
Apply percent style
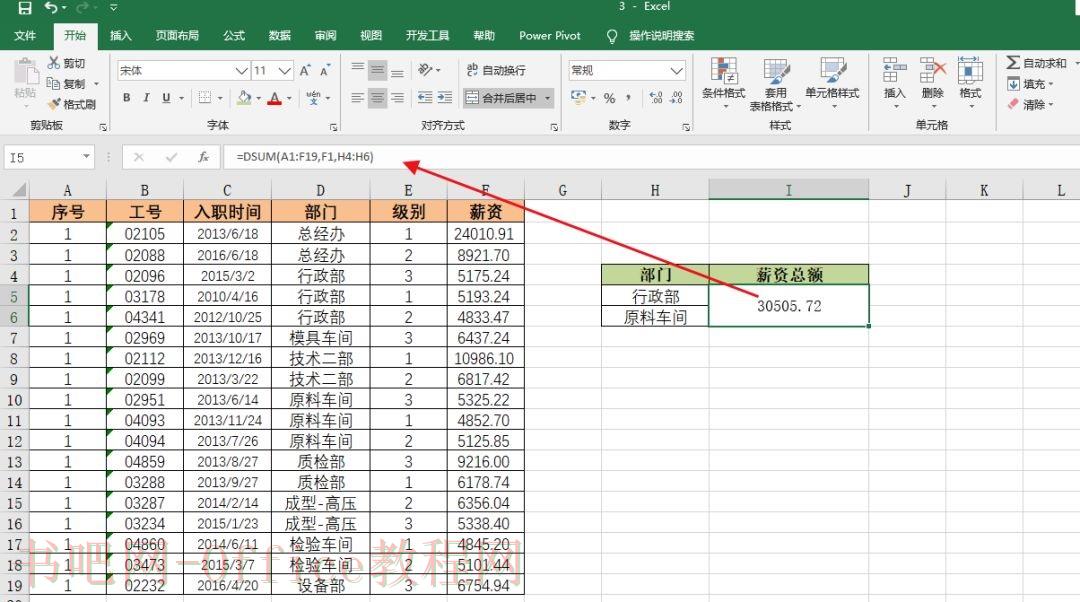[x=609, y=98]
